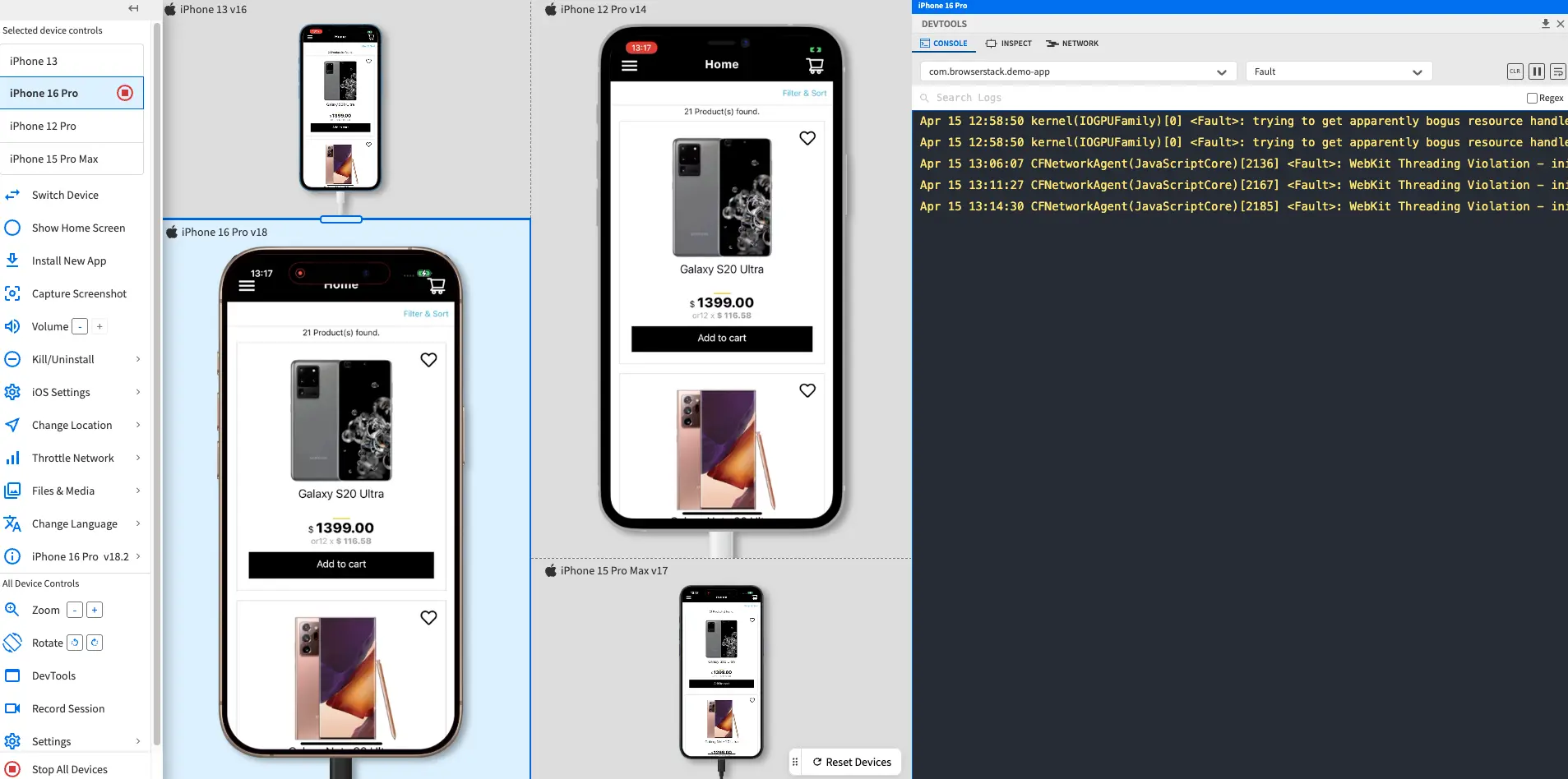Click first kernel IOGPUFamily log entry at 12:58:50
1568x779 pixels.
pyautogui.click(x=1243, y=121)
